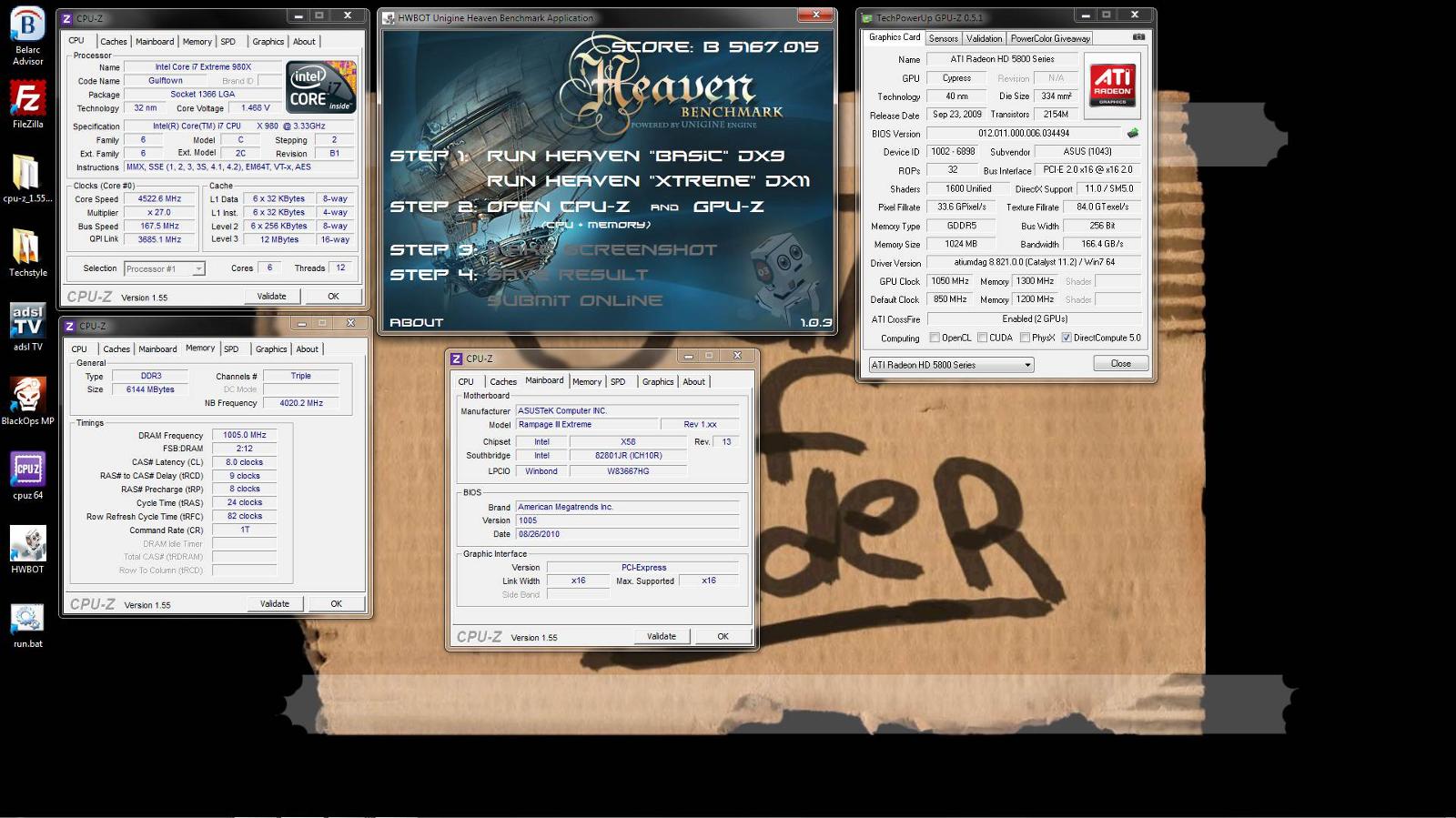Open FileZilla desktop shortcut
Viewport: 1456px width, 818px height.
[27, 105]
